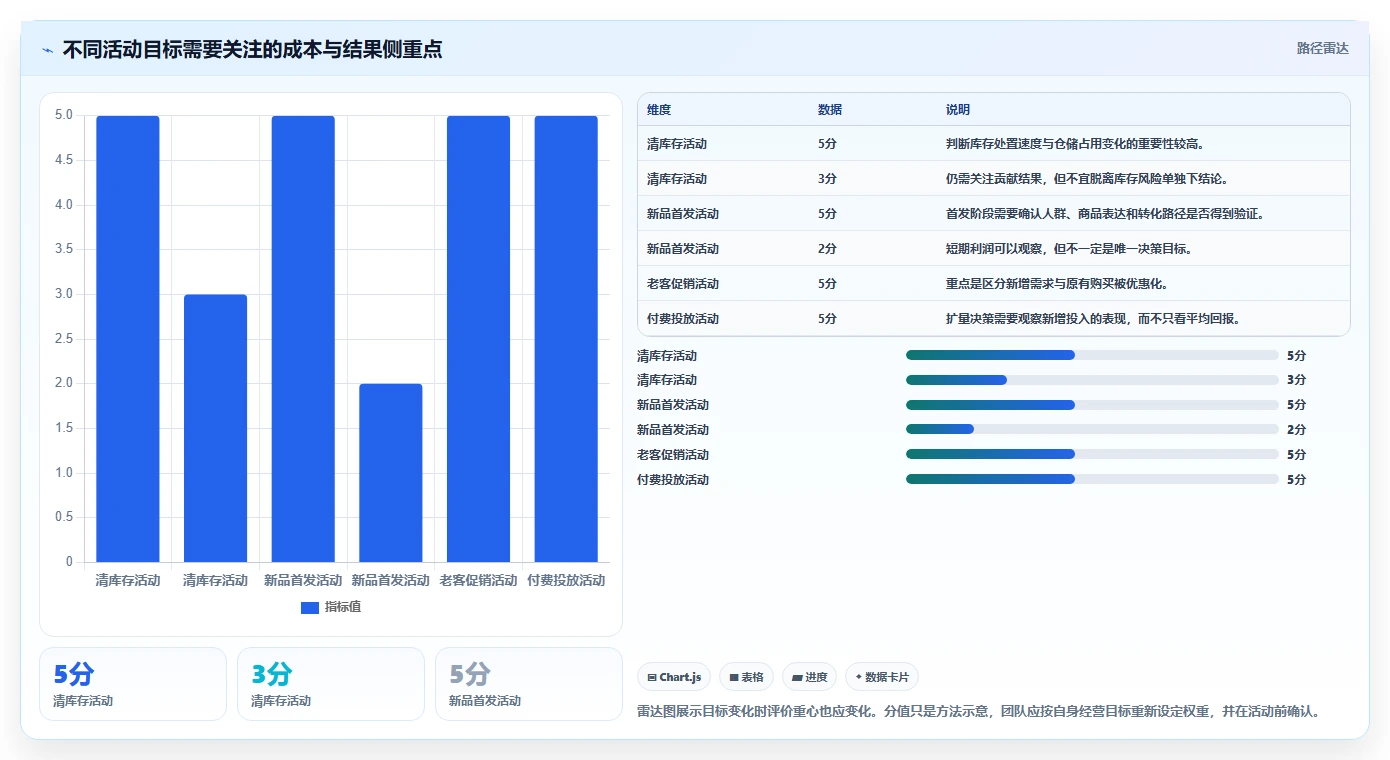Click the 老客促销活动 label in the progress list
1390x760 pixels.
673,455
